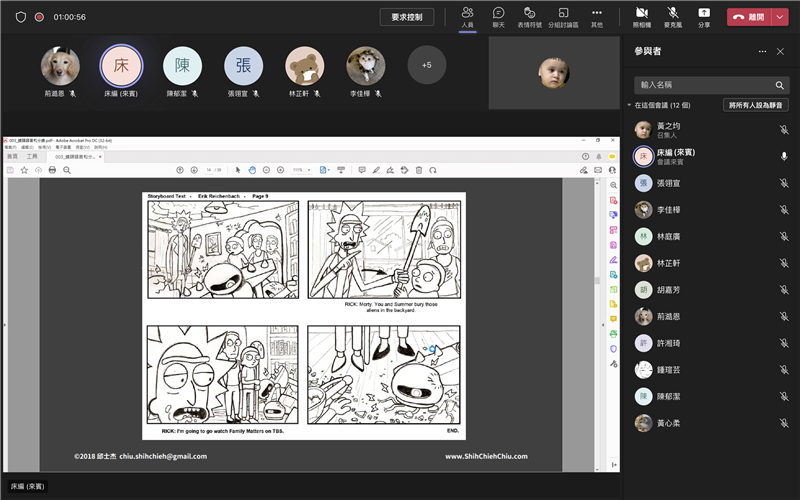Expand the +5 more participants bubble
The height and width of the screenshot is (500, 800).
(x=427, y=65)
